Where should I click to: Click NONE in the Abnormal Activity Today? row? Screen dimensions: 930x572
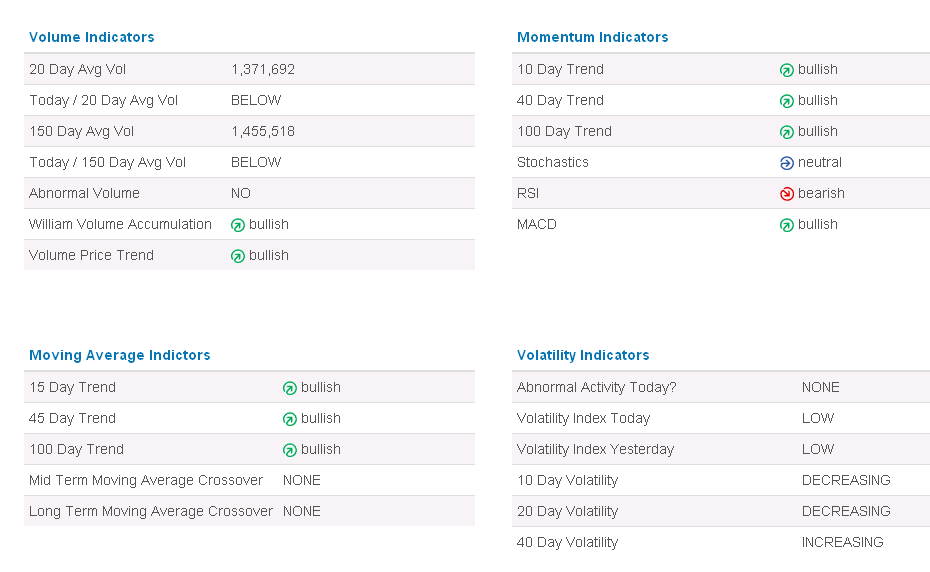820,387
